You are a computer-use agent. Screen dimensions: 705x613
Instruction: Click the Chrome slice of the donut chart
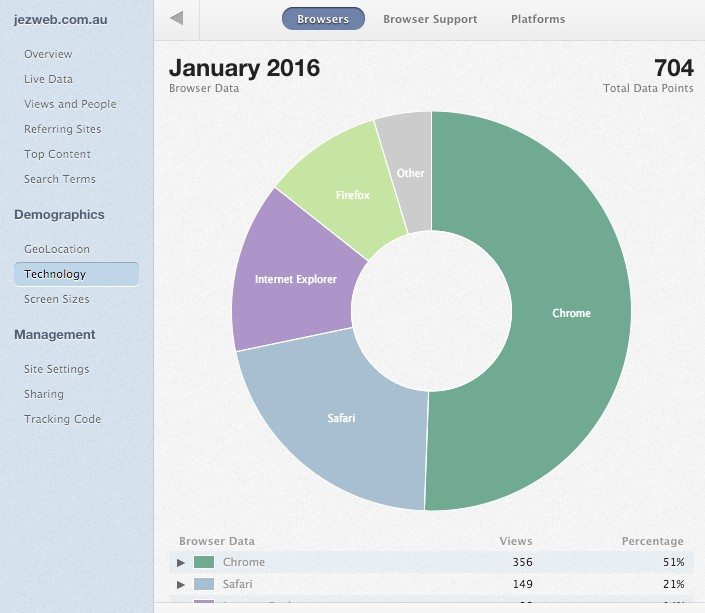tap(571, 313)
